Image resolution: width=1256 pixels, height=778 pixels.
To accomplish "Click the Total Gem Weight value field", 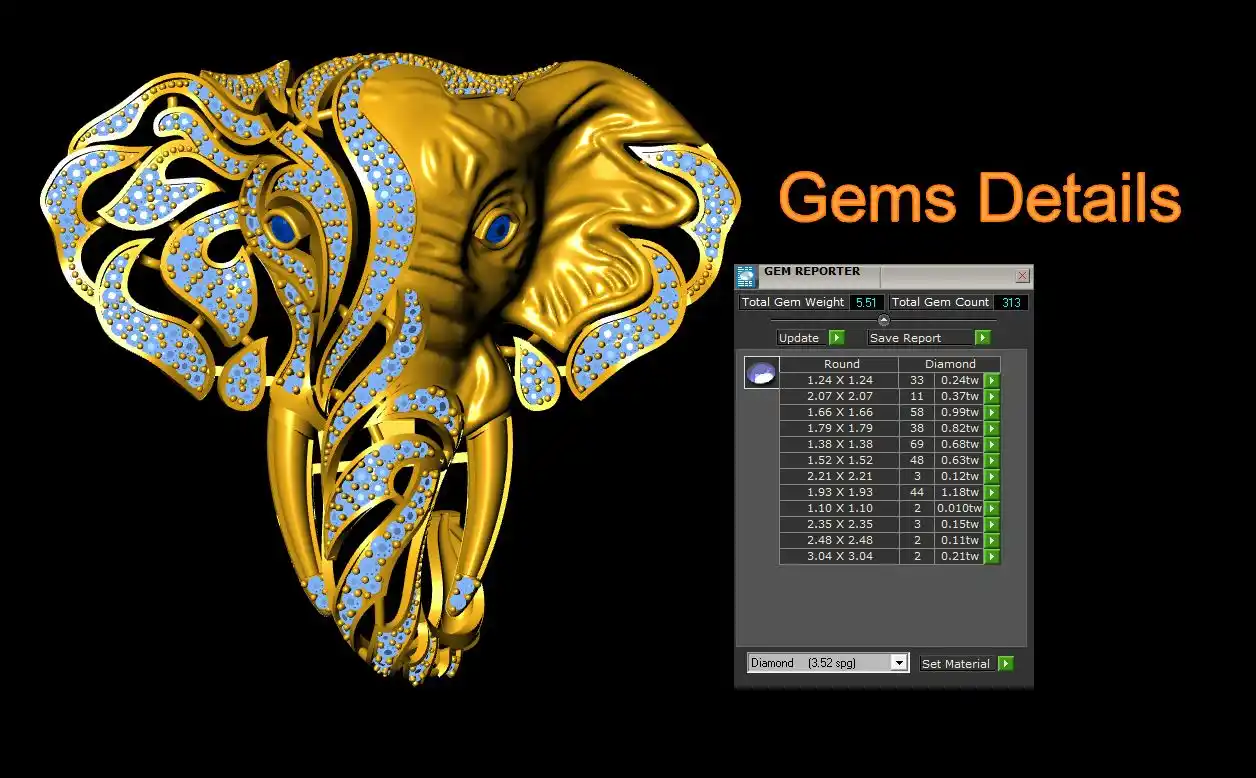I will 866,302.
